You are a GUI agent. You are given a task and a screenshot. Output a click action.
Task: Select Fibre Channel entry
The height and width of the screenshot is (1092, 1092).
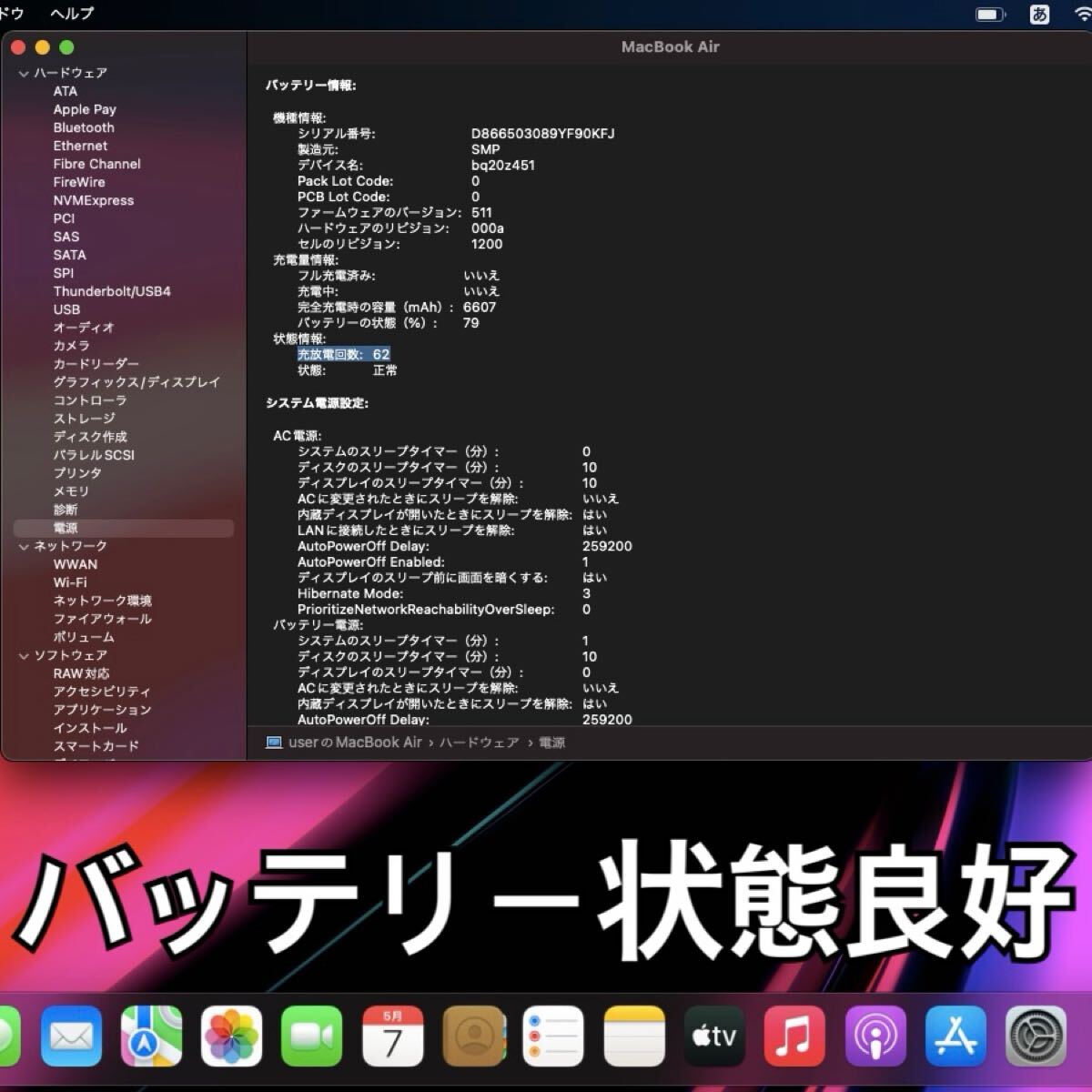(96, 164)
